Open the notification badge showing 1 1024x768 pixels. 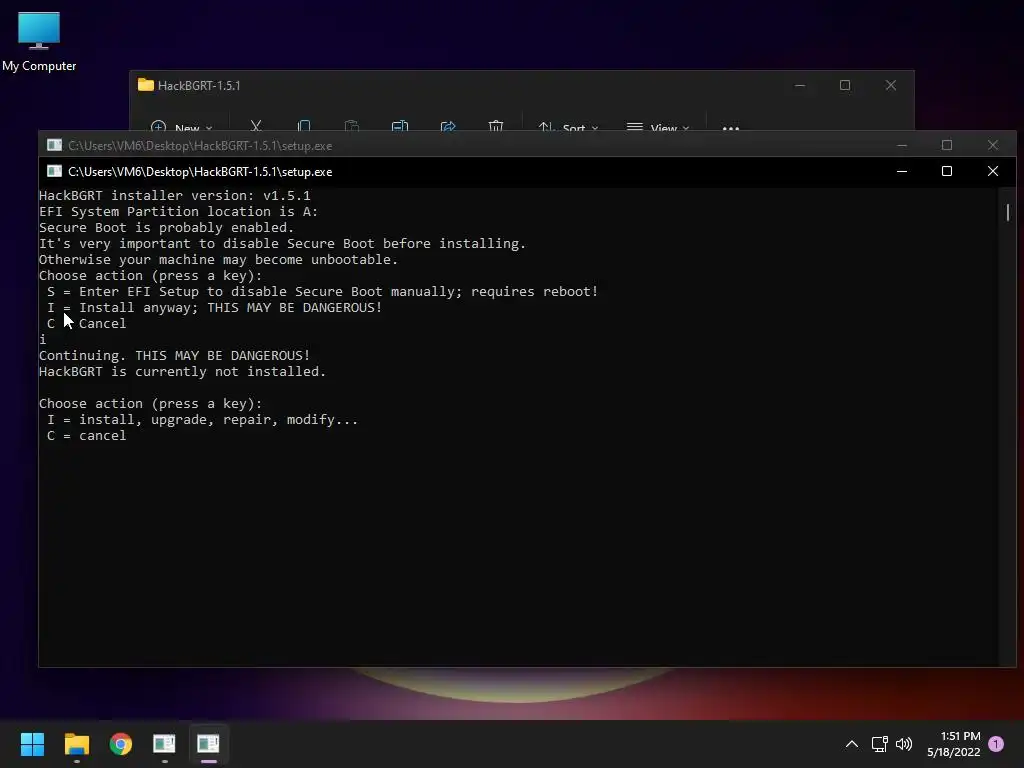click(996, 743)
